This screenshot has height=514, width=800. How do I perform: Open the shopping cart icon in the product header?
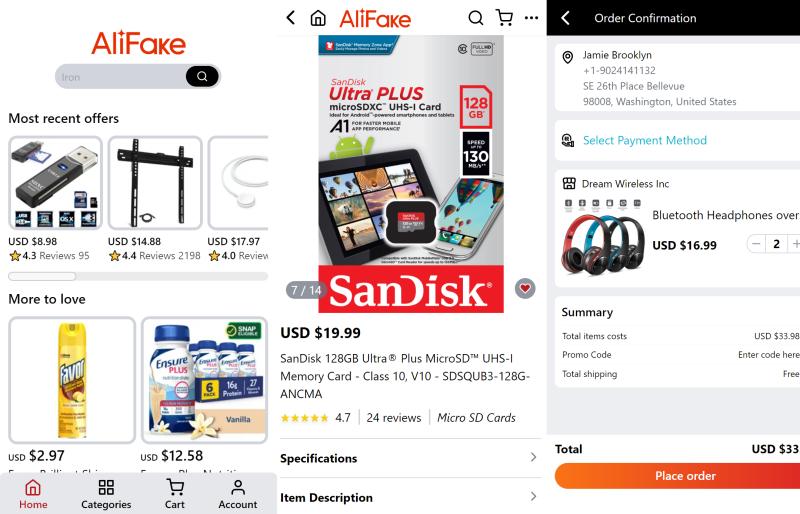[505, 18]
